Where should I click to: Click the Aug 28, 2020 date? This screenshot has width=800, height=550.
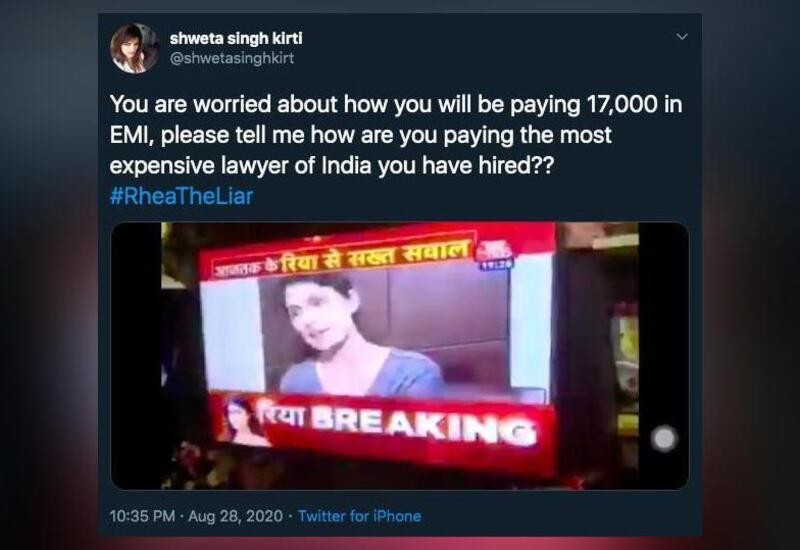coord(235,516)
